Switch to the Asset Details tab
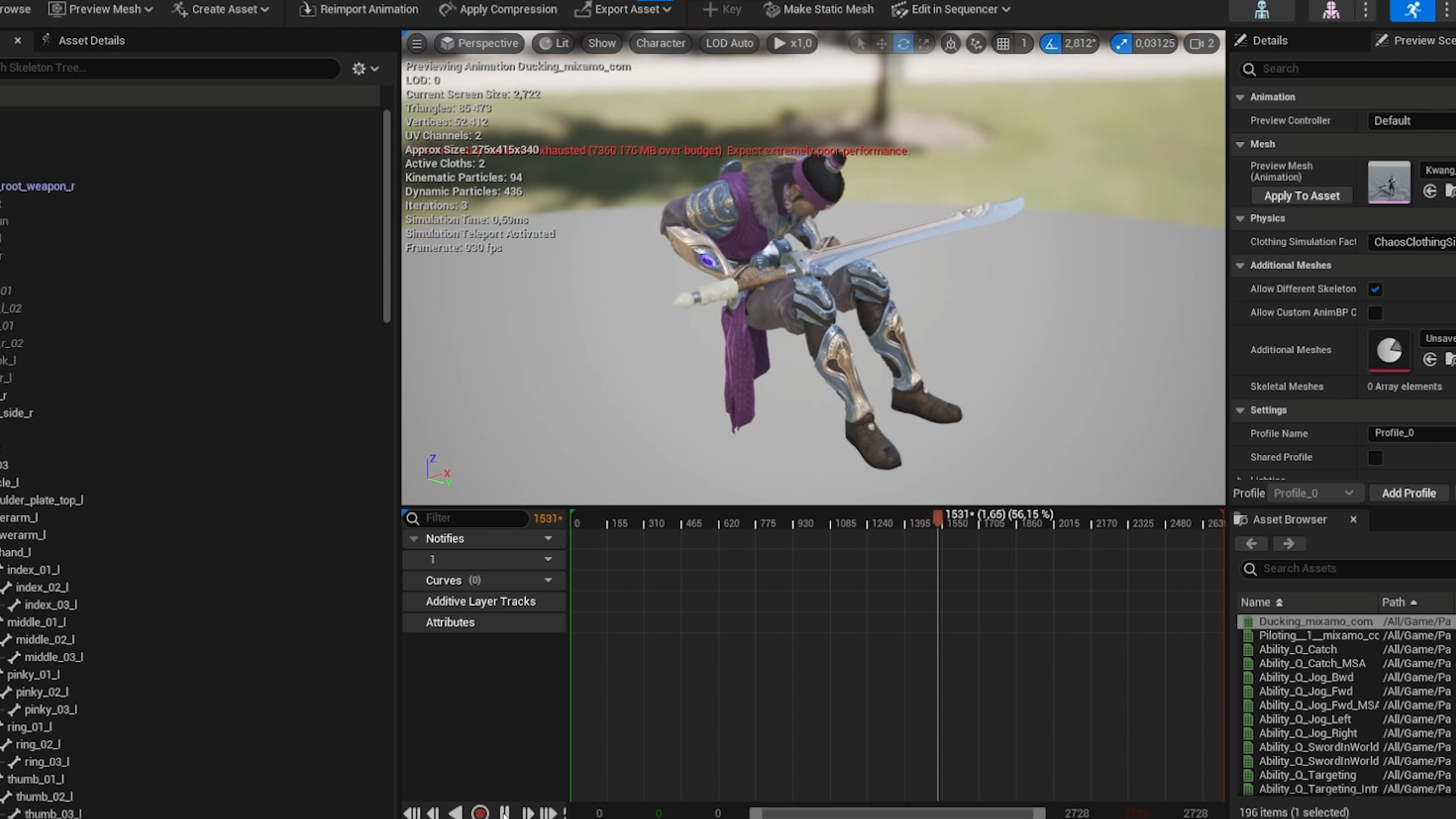The image size is (1456, 819). 91,40
